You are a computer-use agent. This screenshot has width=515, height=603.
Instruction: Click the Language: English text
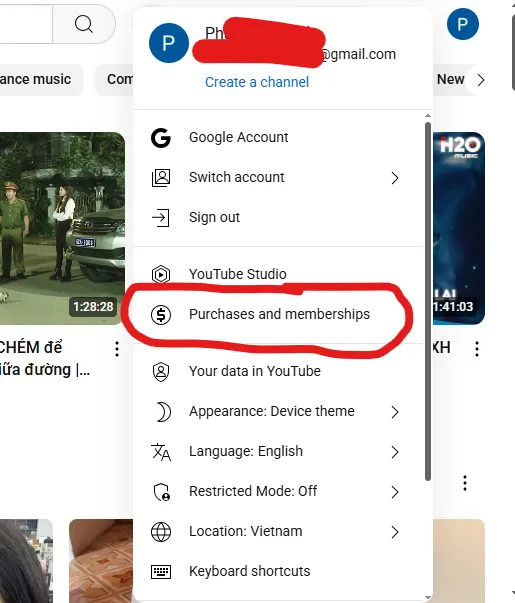click(x=246, y=451)
